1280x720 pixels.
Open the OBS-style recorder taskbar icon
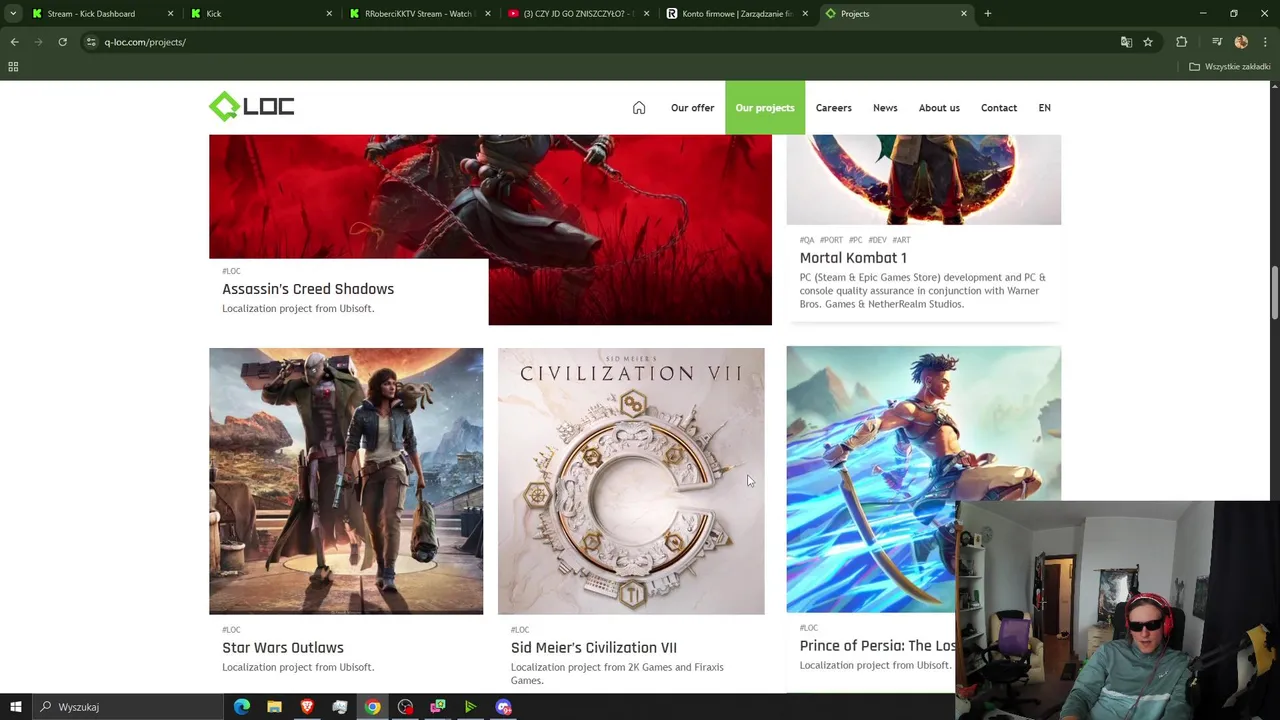[x=405, y=707]
